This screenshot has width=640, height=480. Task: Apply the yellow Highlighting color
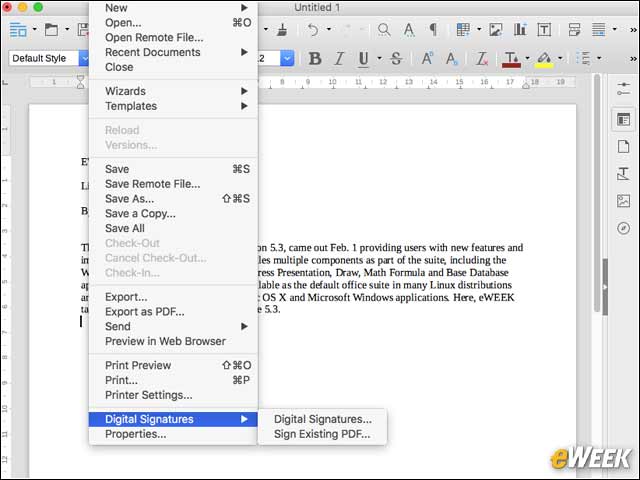[x=544, y=59]
